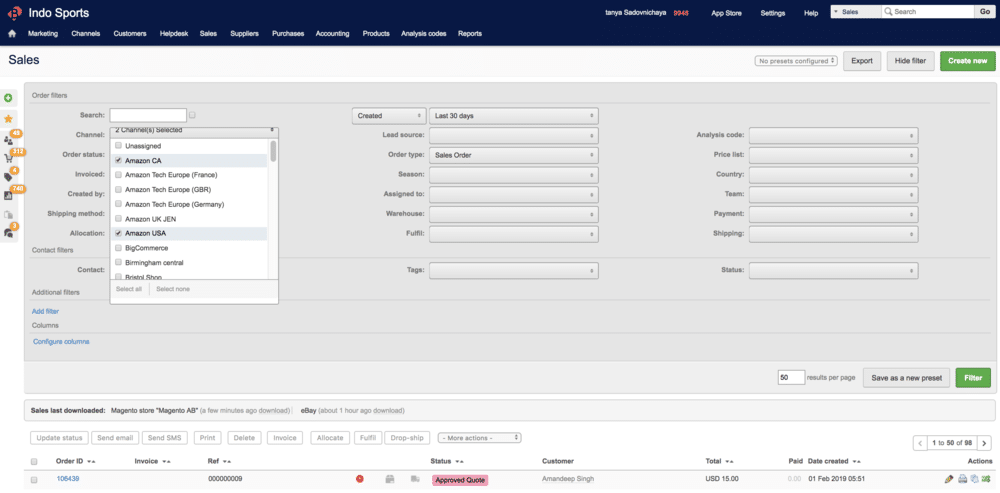Screen dimensions: 1000x493
Task: Open the Purchases menu
Action: click(288, 33)
